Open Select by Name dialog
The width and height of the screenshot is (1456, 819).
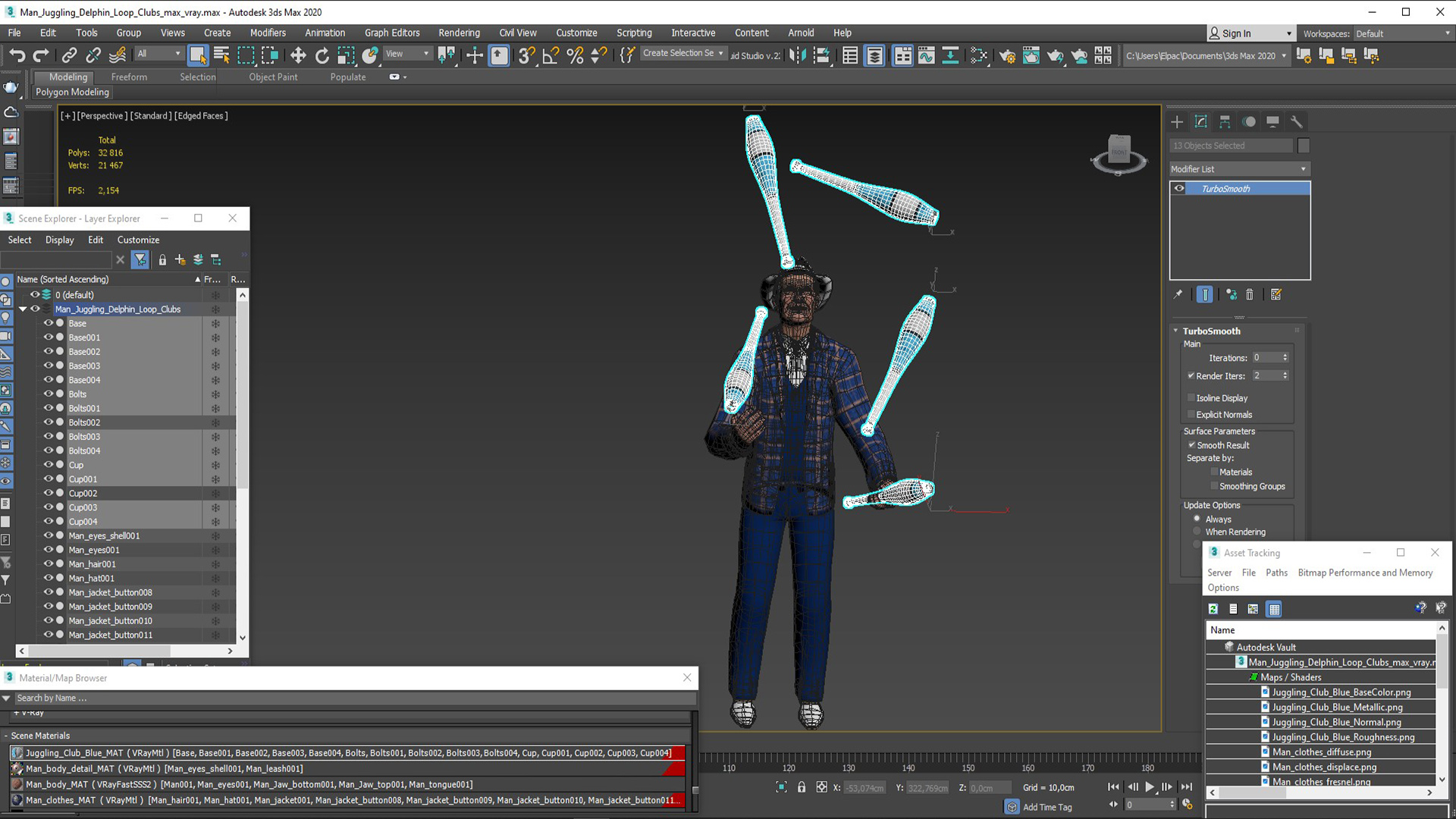pyautogui.click(x=221, y=55)
